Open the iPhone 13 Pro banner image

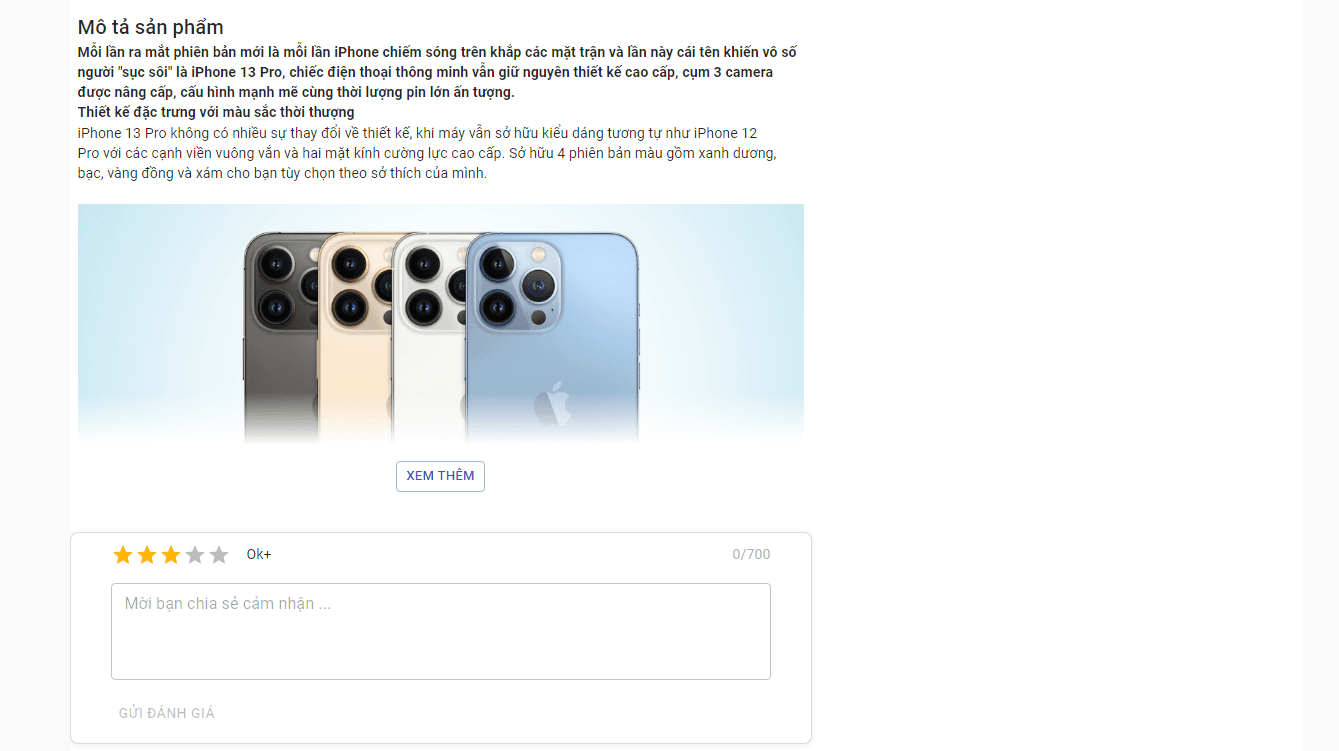coord(441,323)
